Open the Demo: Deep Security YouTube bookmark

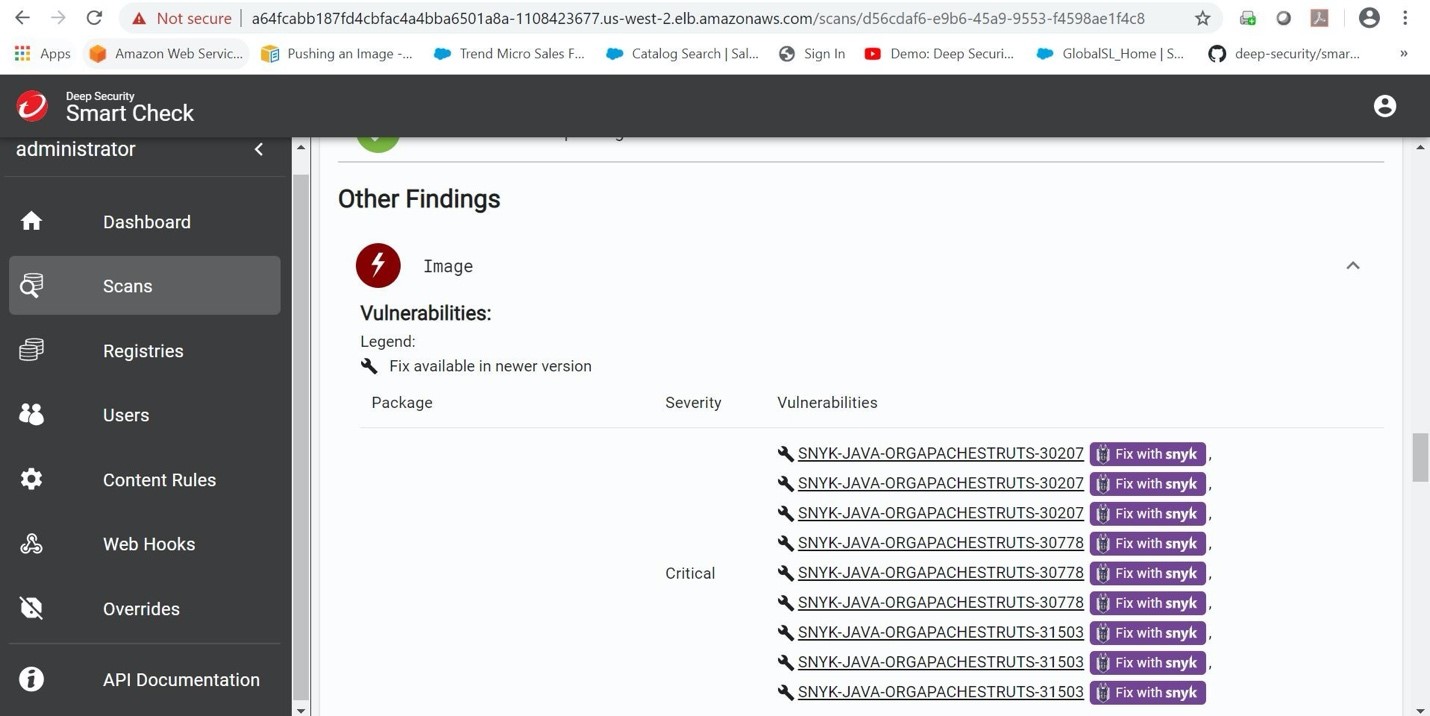[939, 54]
